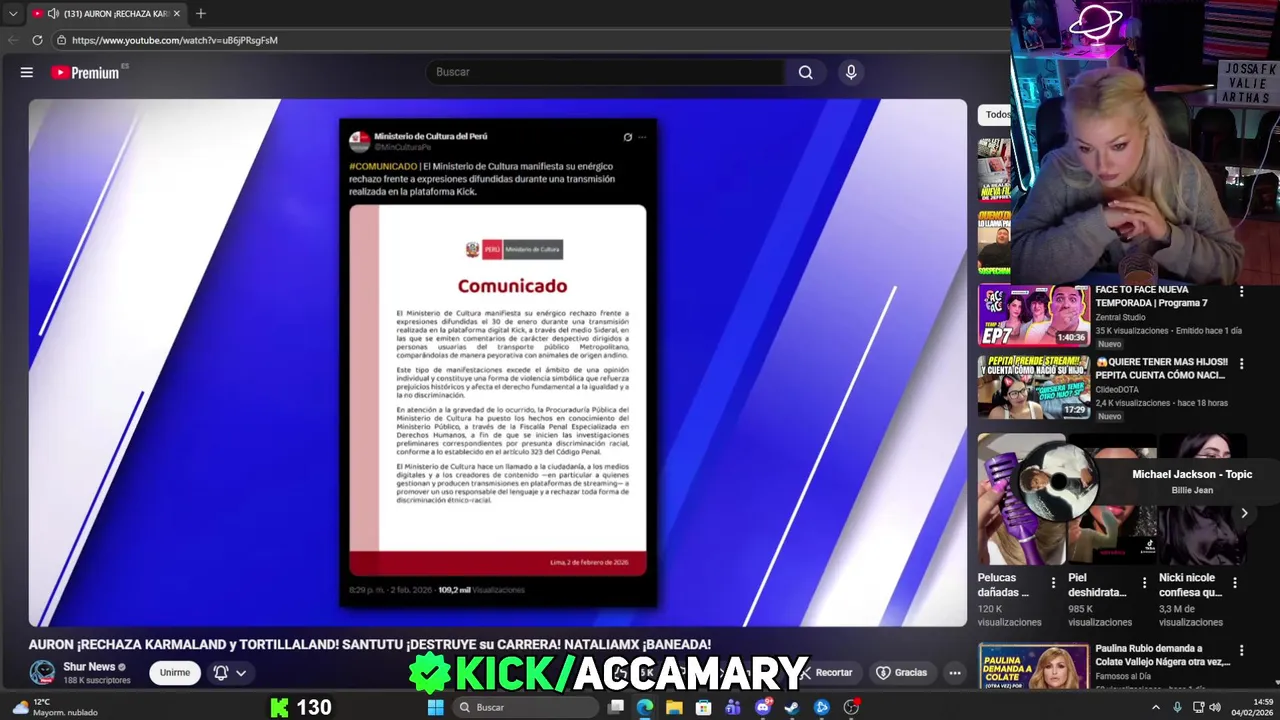This screenshot has width=1280, height=720.
Task: Open options menu for QUIERE TENER MAS HIJOS
Action: tap(1242, 363)
